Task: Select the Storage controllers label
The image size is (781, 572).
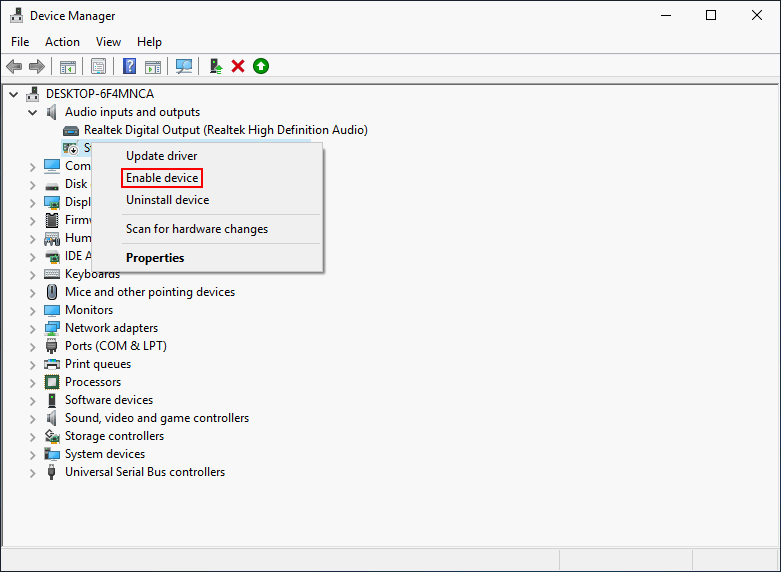Action: (x=115, y=436)
